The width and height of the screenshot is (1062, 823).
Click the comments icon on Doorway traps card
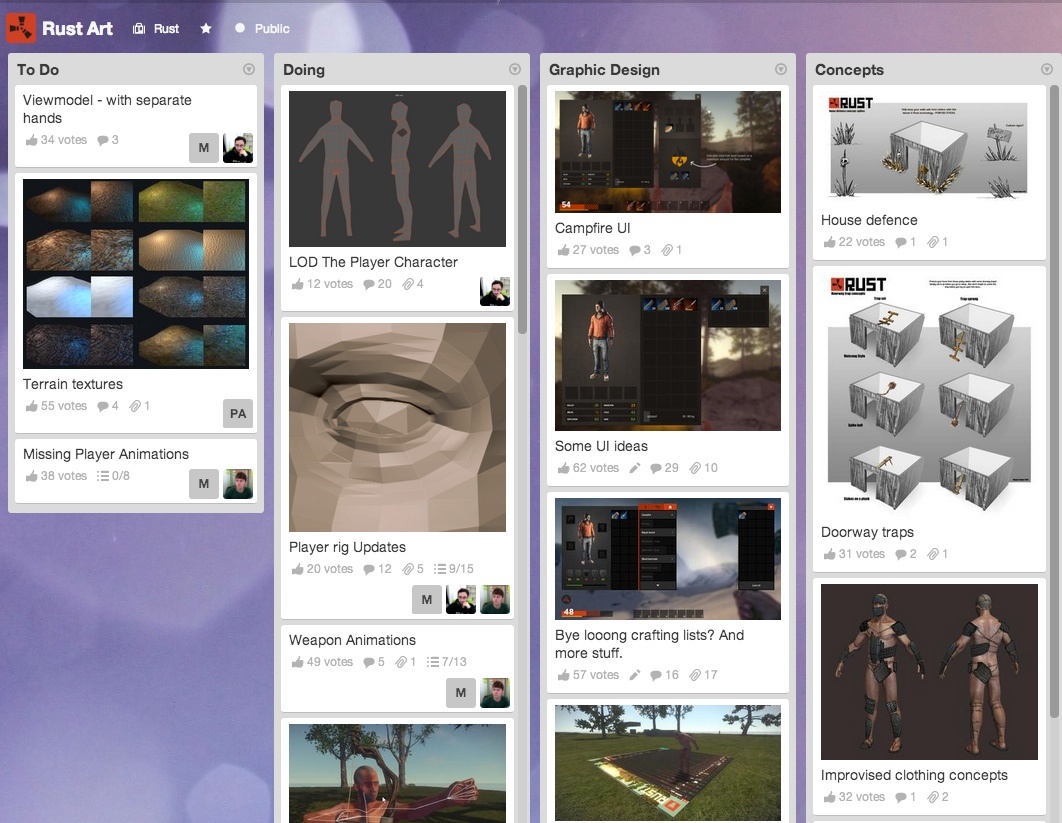pos(901,554)
